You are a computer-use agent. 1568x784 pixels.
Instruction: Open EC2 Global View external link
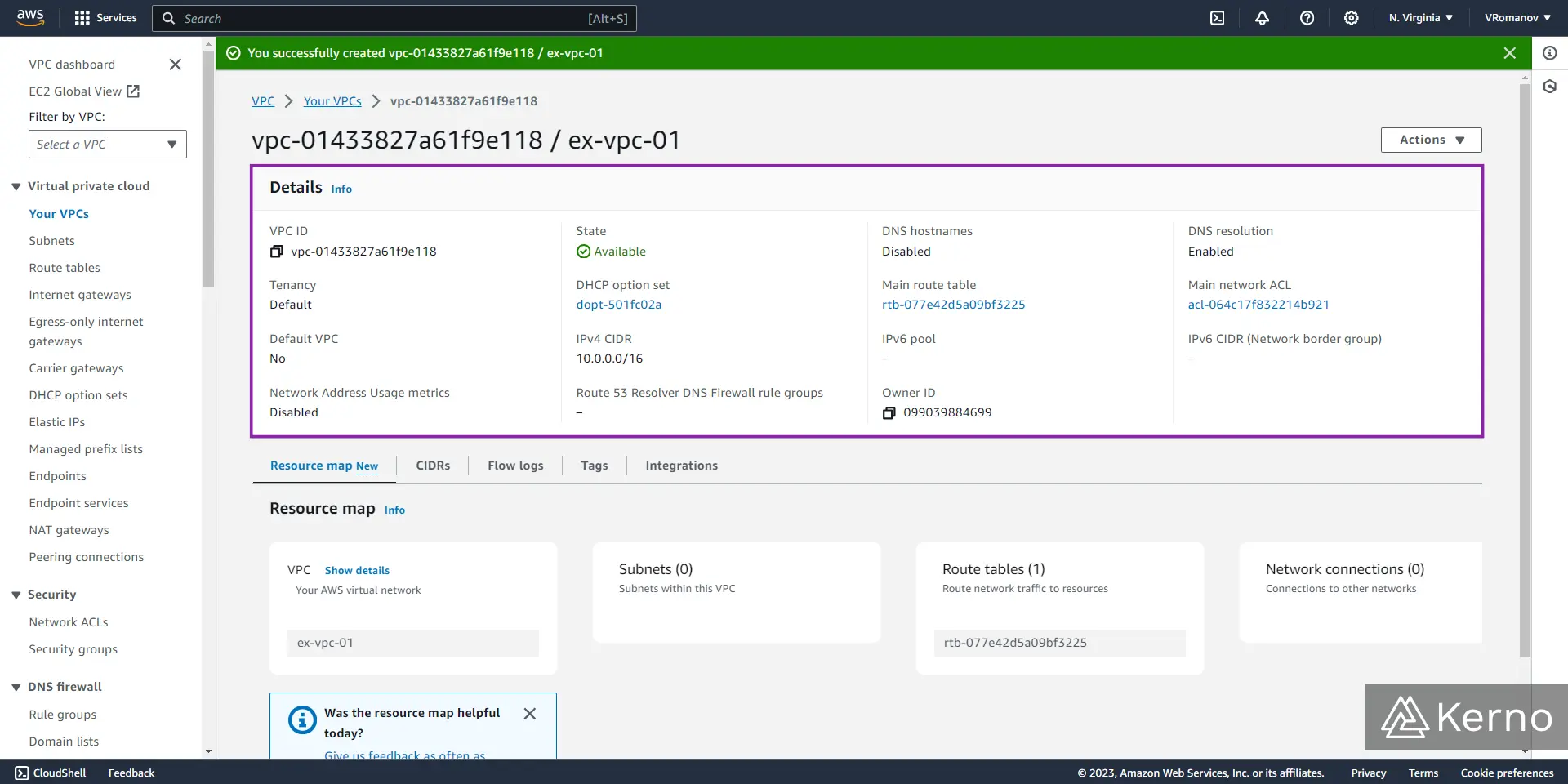pos(84,91)
